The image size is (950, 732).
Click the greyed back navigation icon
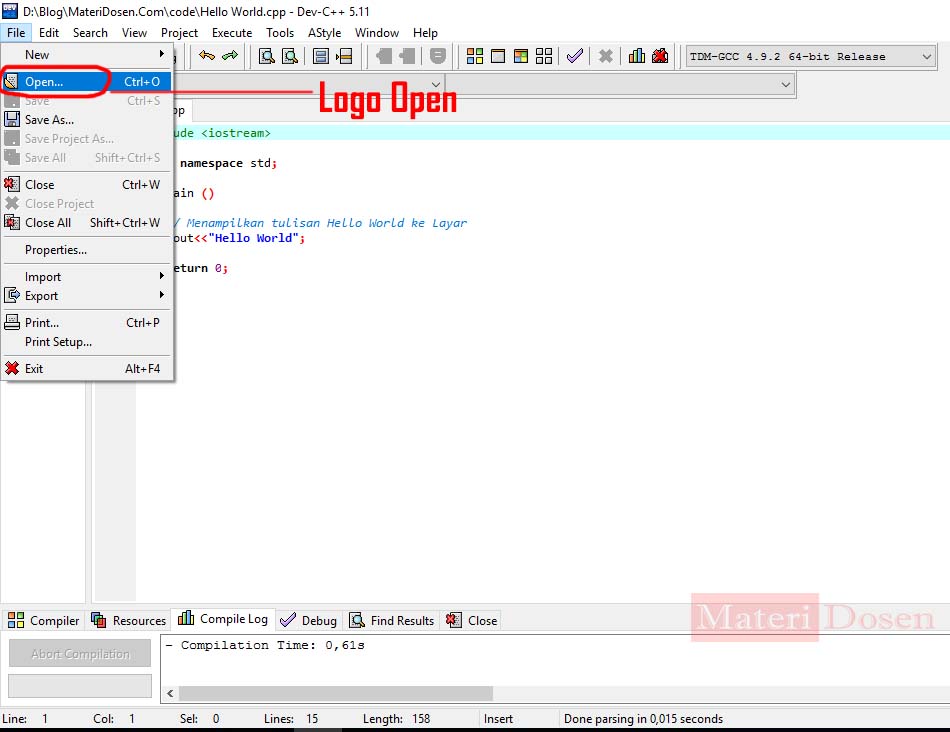click(x=384, y=56)
